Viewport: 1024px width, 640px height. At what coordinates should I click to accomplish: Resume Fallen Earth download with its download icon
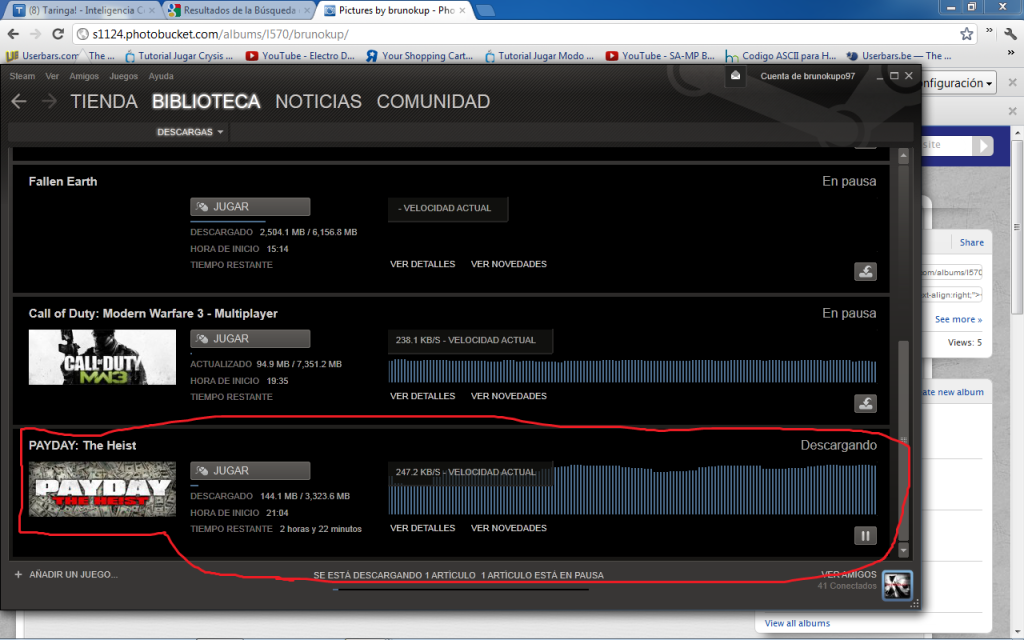tap(865, 272)
